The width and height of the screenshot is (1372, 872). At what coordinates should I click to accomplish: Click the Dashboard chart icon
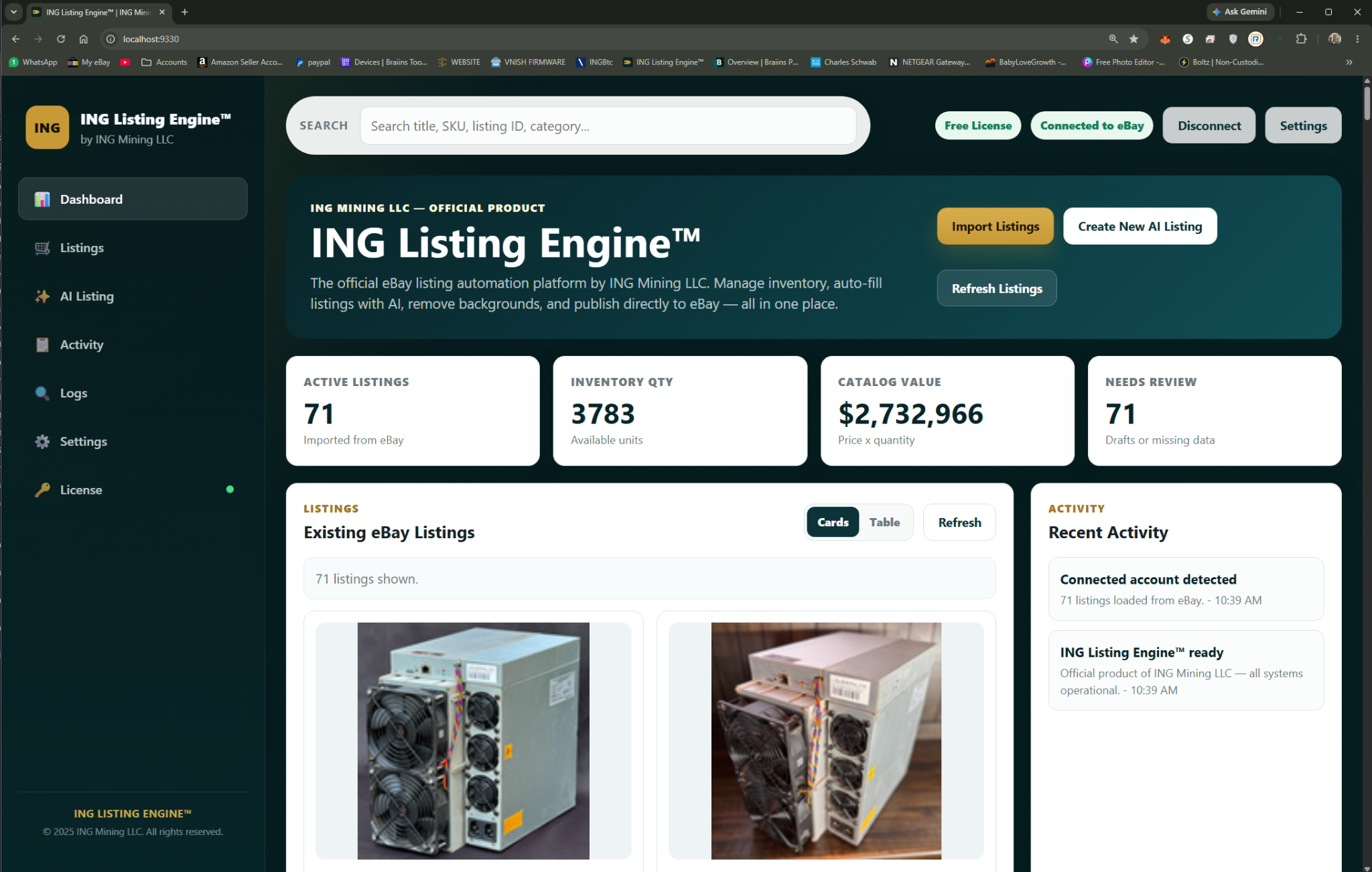(42, 199)
